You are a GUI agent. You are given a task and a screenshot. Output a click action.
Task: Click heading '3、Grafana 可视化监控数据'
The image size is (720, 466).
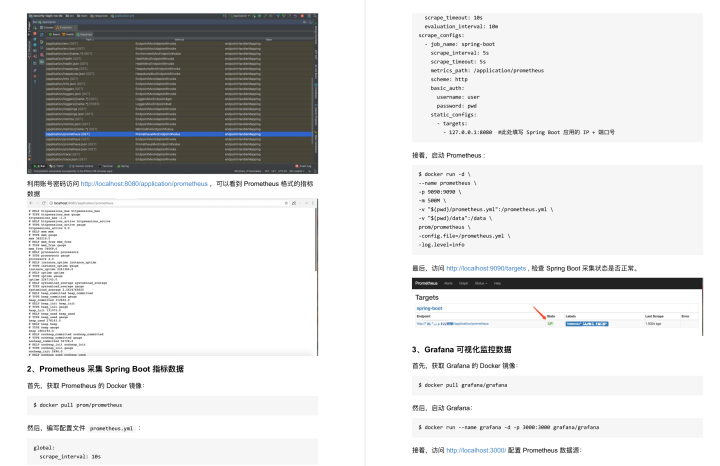point(461,349)
